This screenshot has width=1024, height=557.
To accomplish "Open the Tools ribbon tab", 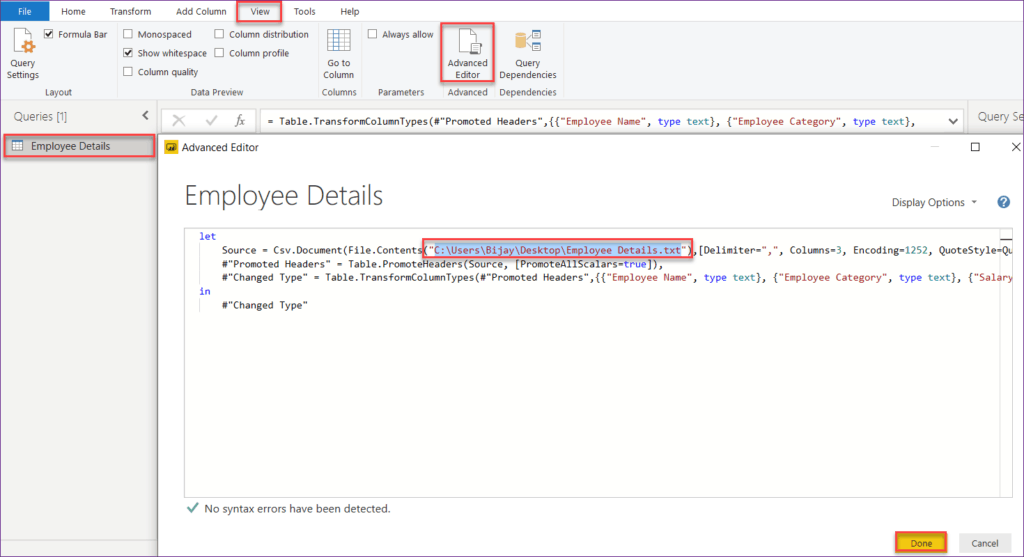I will (x=304, y=11).
